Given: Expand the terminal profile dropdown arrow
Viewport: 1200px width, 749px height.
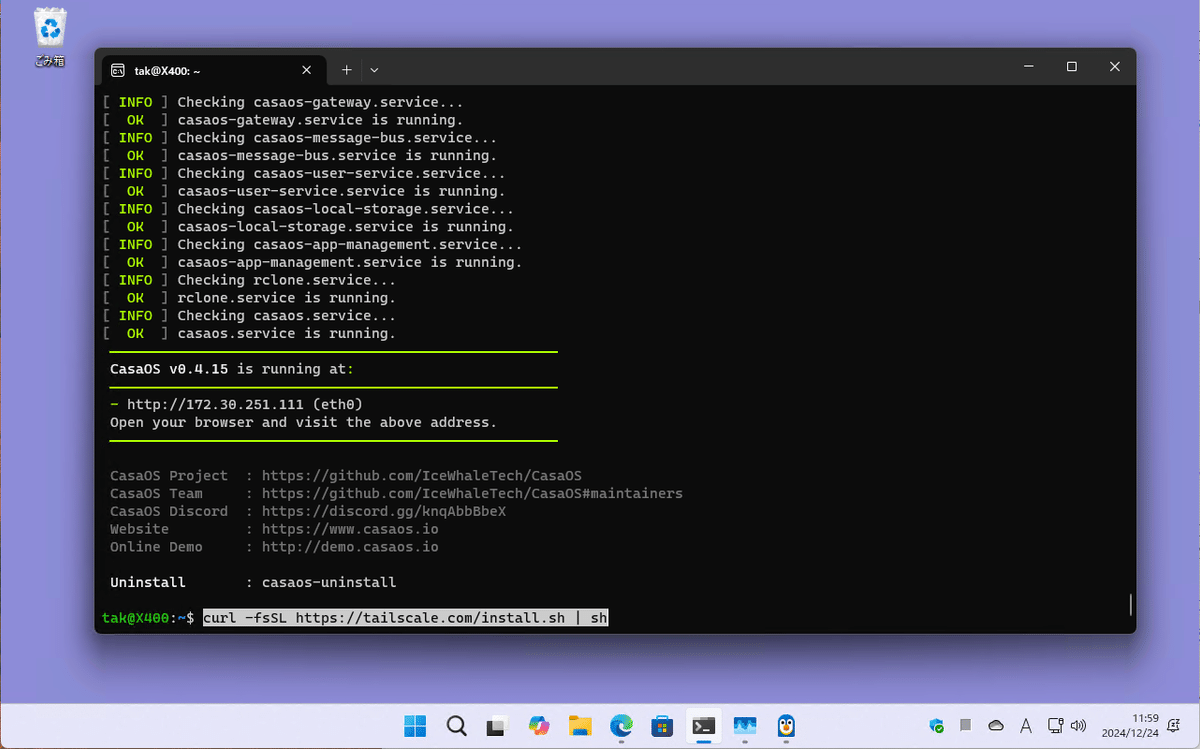Looking at the screenshot, I should (x=374, y=70).
